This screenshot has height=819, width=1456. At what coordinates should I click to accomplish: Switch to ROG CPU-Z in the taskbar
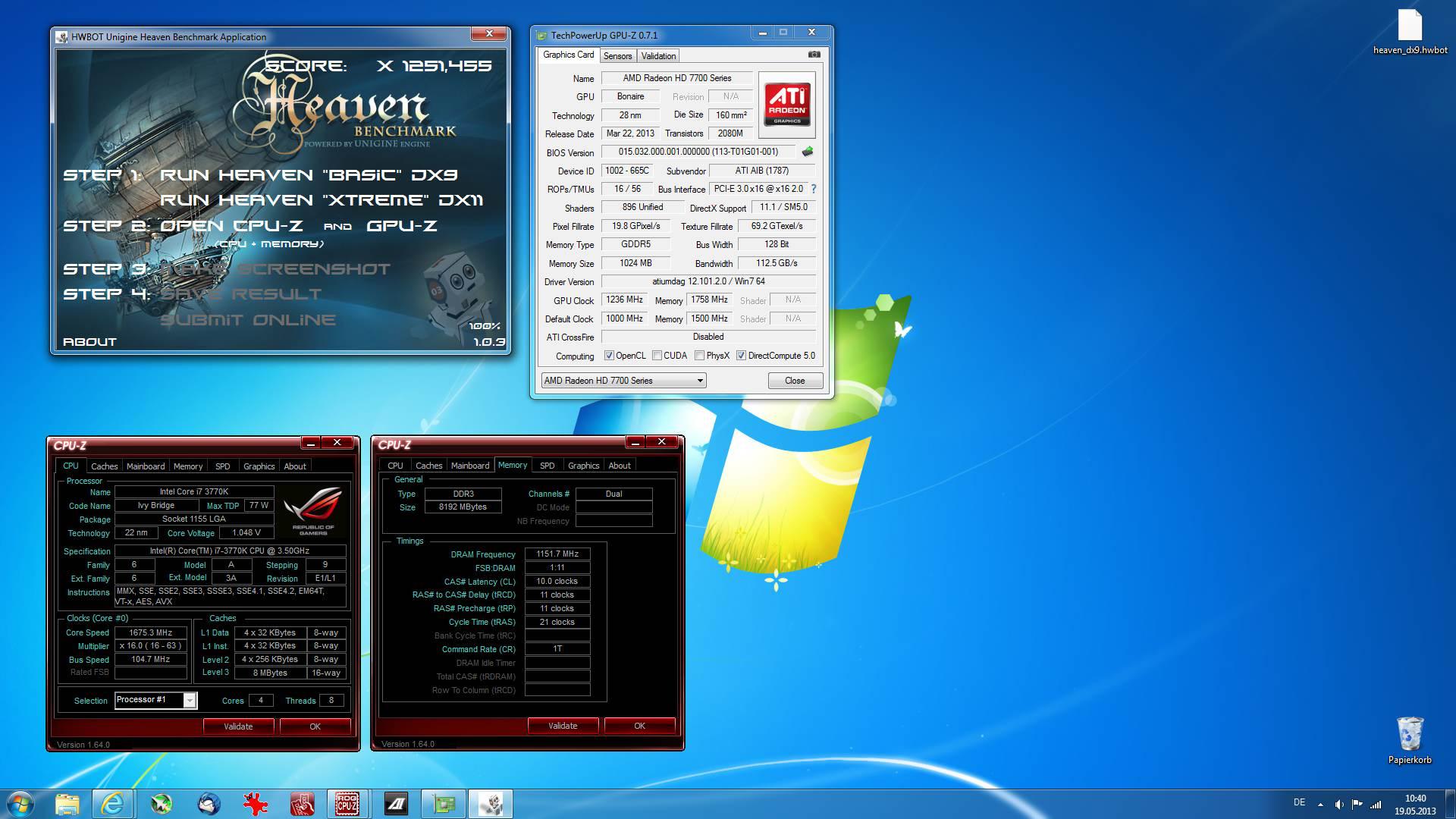pos(348,804)
